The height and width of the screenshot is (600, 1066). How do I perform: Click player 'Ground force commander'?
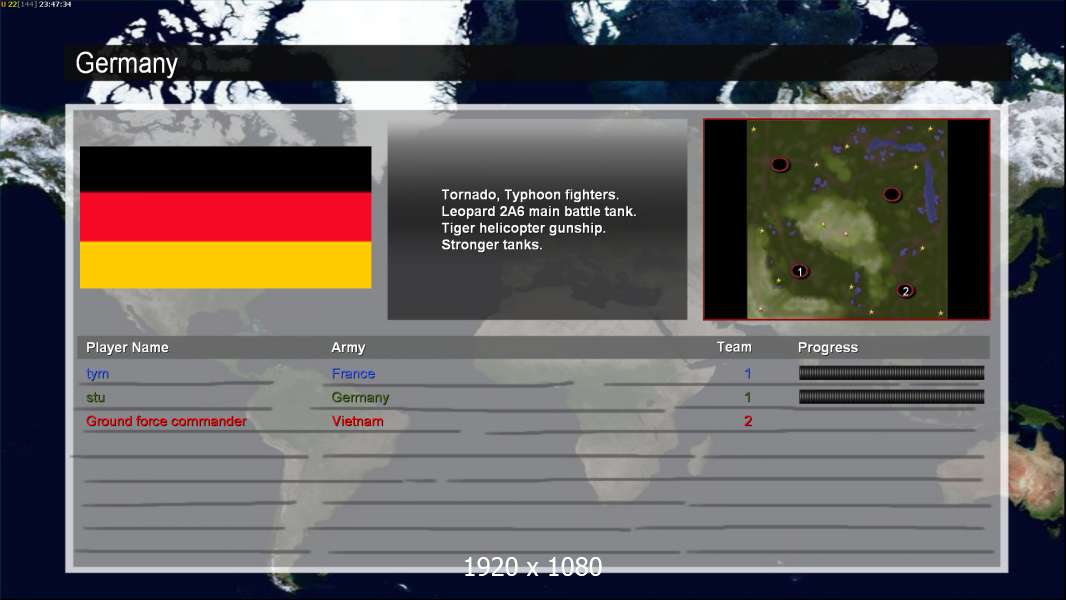[166, 421]
